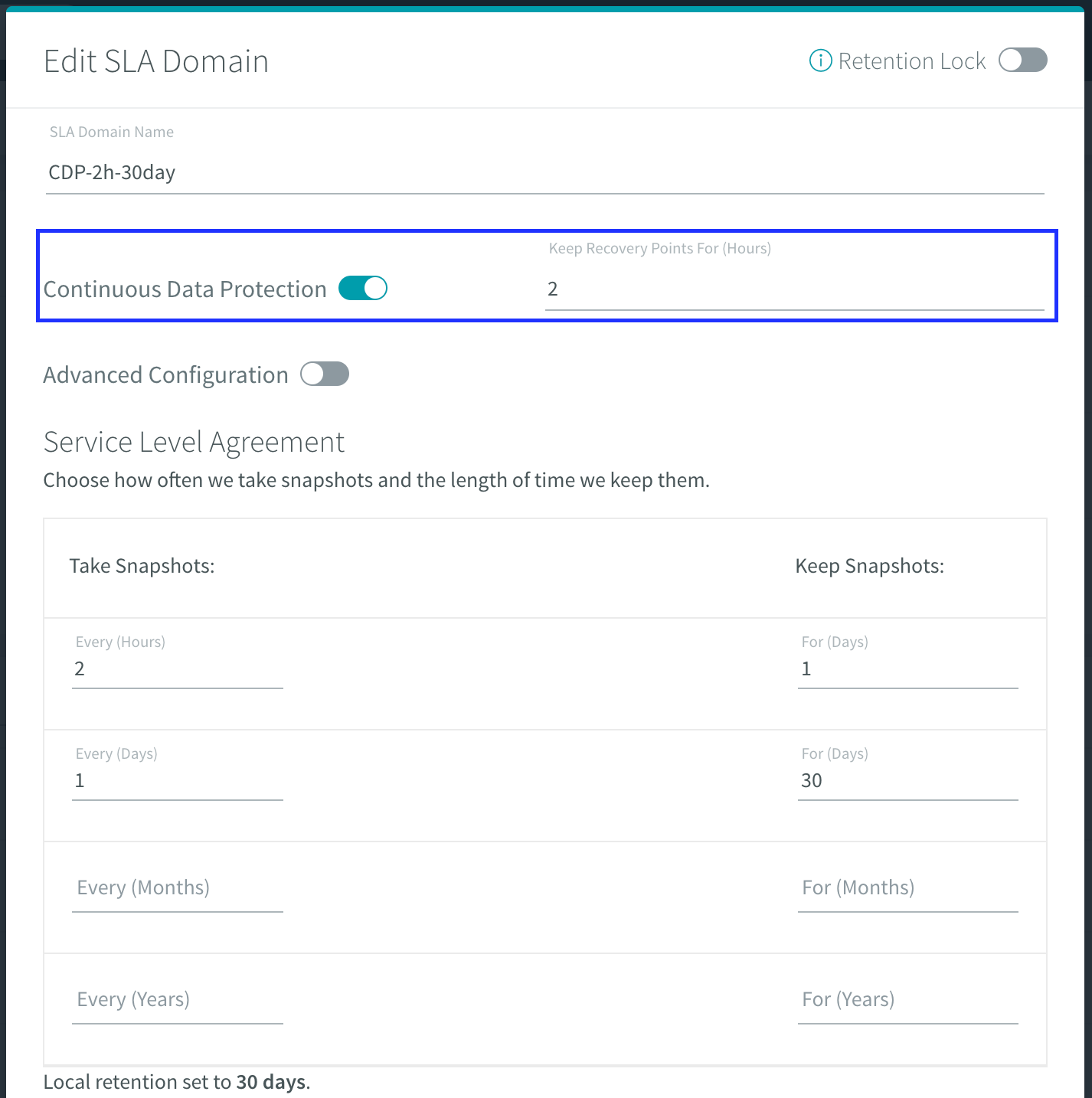Select the For (Days) field showing 1

[908, 668]
